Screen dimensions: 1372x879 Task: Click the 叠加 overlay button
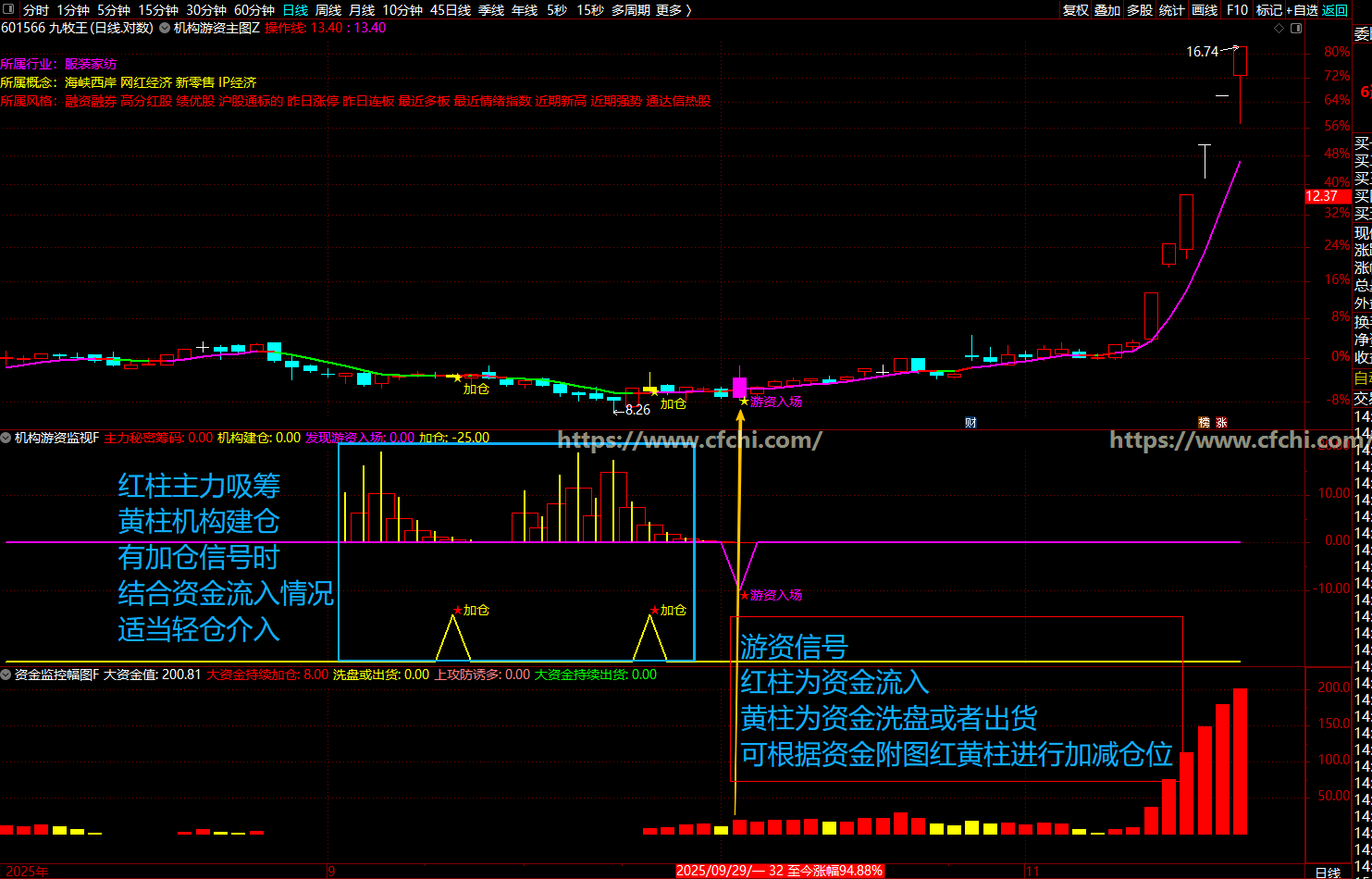pyautogui.click(x=1107, y=10)
